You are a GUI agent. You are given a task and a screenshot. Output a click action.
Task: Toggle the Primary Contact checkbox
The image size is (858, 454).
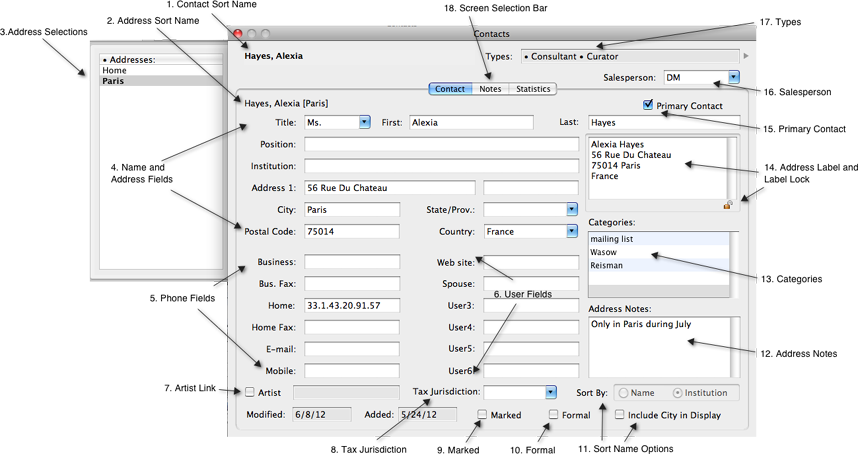[648, 104]
